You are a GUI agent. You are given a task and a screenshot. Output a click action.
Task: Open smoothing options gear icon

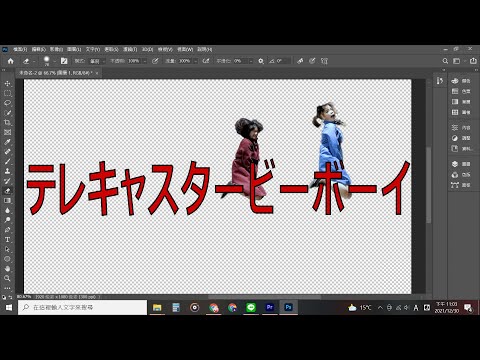(x=261, y=61)
